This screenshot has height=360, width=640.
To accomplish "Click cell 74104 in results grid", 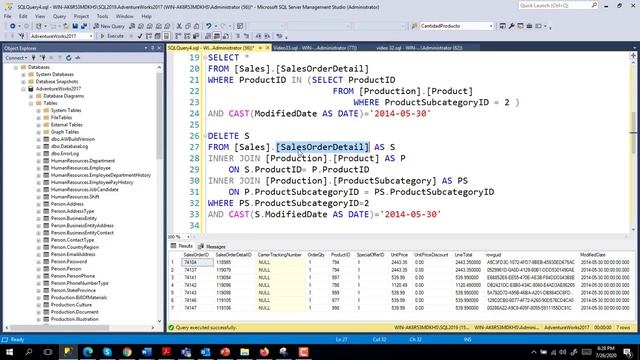I will 197,262.
